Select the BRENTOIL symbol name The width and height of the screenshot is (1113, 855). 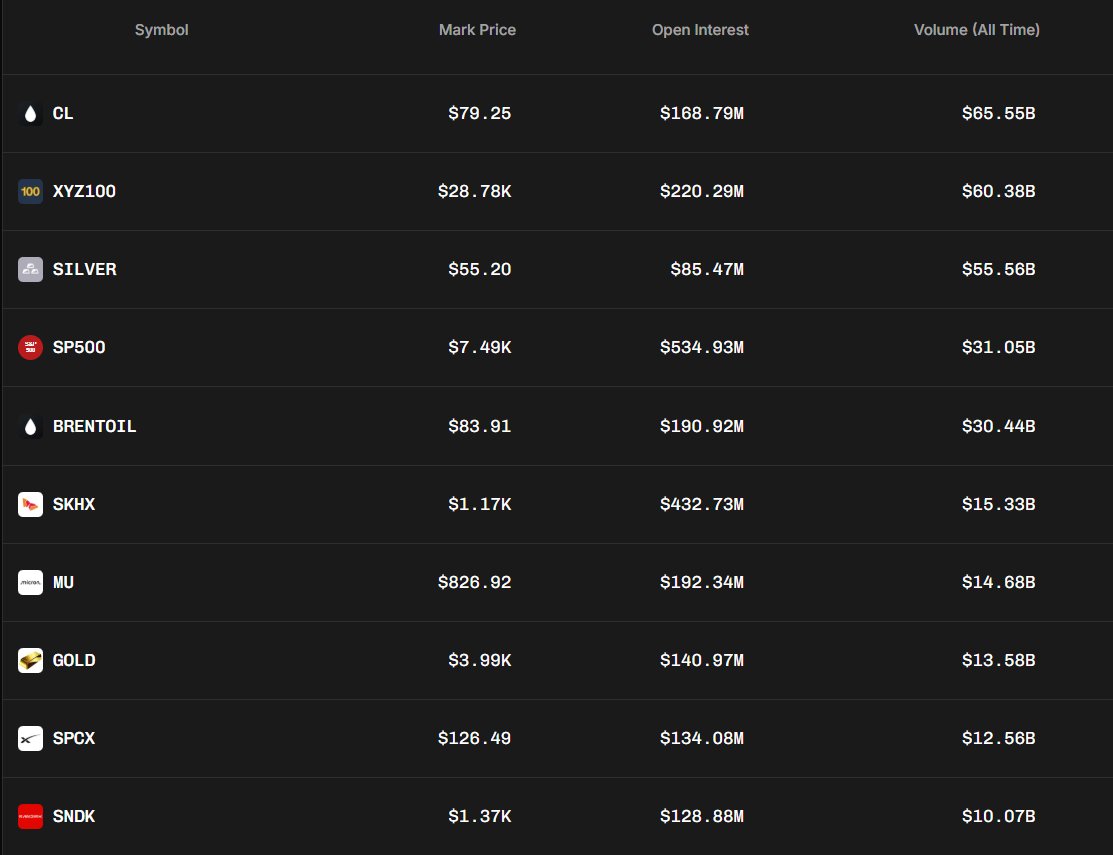tap(94, 426)
